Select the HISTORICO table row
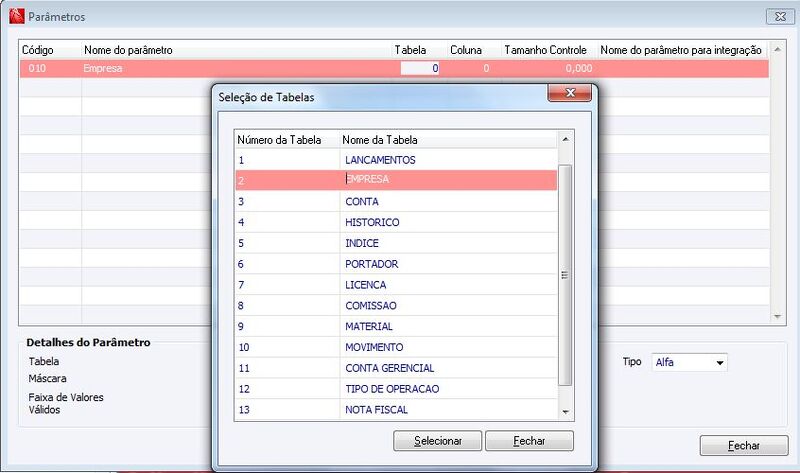 tap(396, 222)
